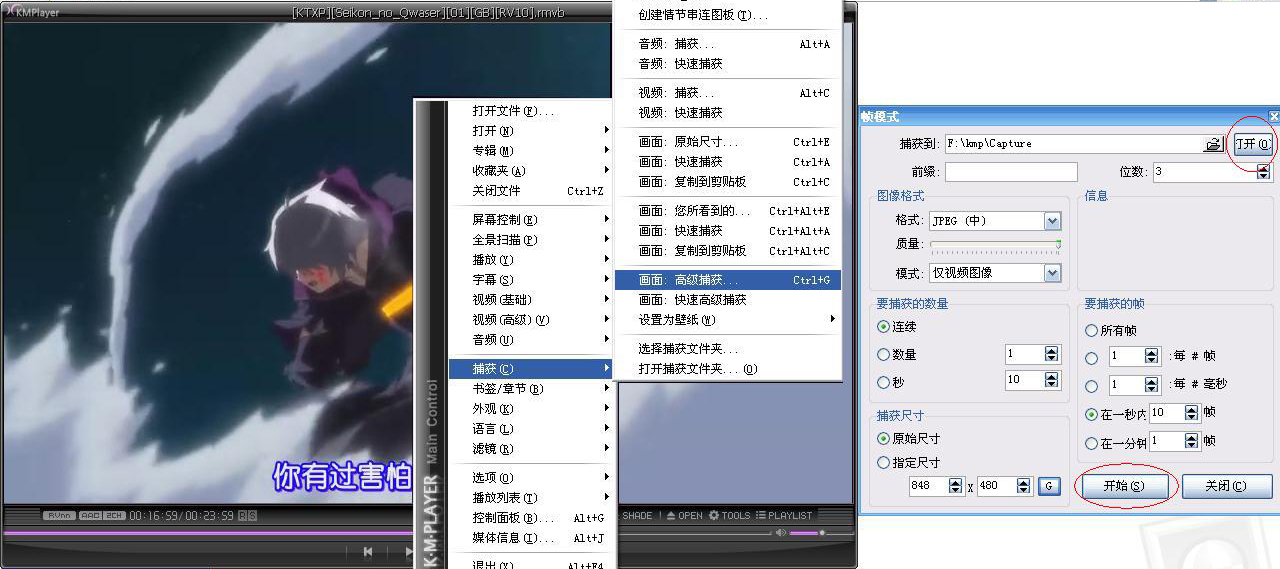The width and height of the screenshot is (1280, 569).
Task: Expand the 屏幕控制 submenu
Action: pyautogui.click(x=530, y=220)
